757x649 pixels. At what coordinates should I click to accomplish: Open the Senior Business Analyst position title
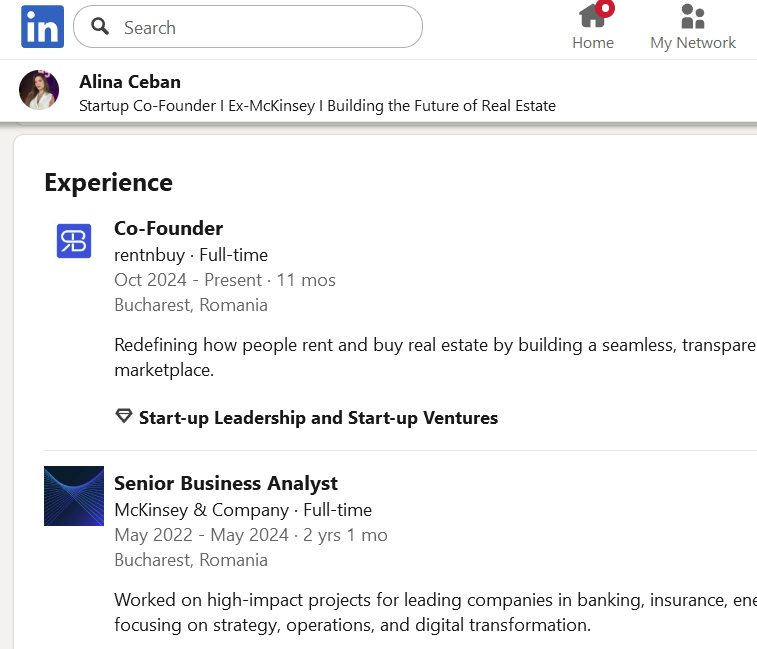point(226,483)
